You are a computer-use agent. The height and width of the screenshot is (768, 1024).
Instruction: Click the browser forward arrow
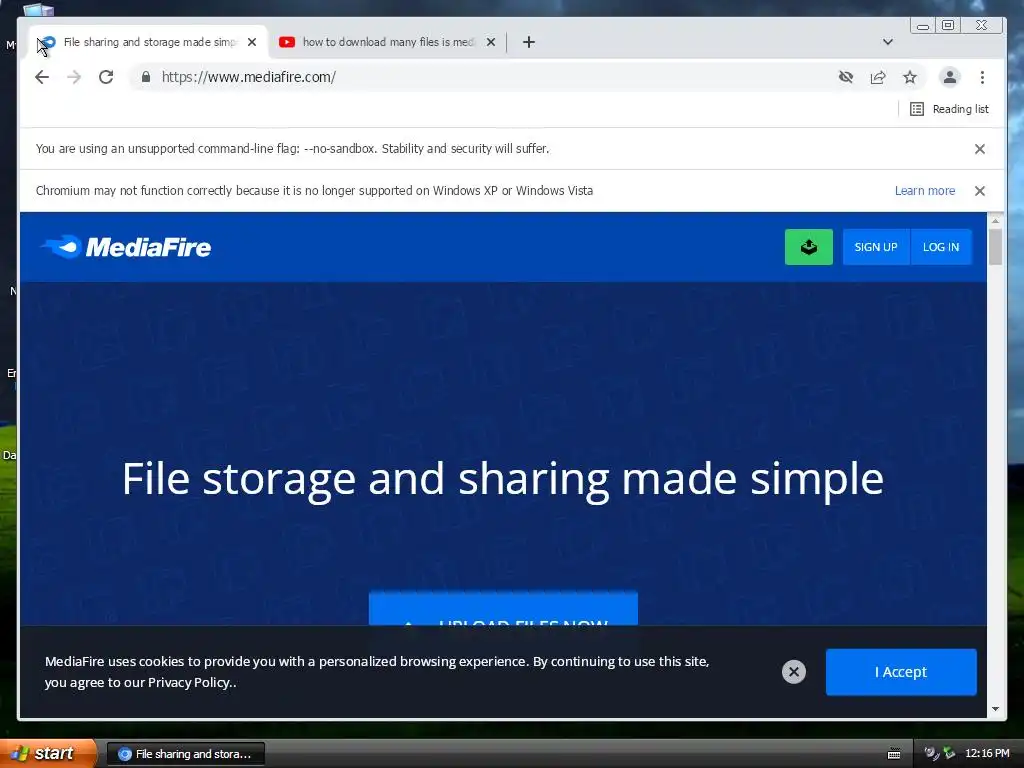pyautogui.click(x=74, y=77)
